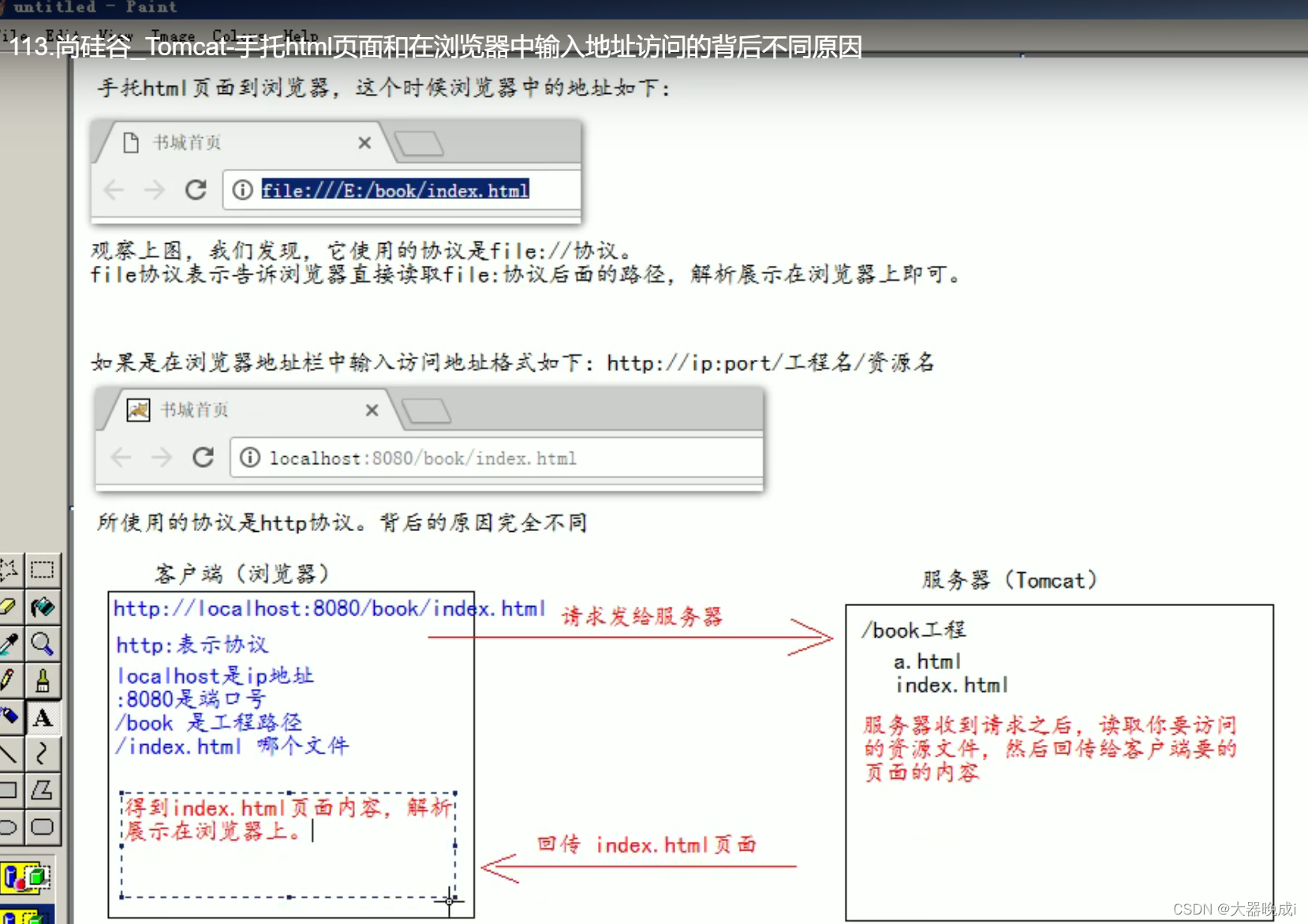
Task: Click the reload icon beside the localhost:8080 address
Action: pyautogui.click(x=204, y=458)
